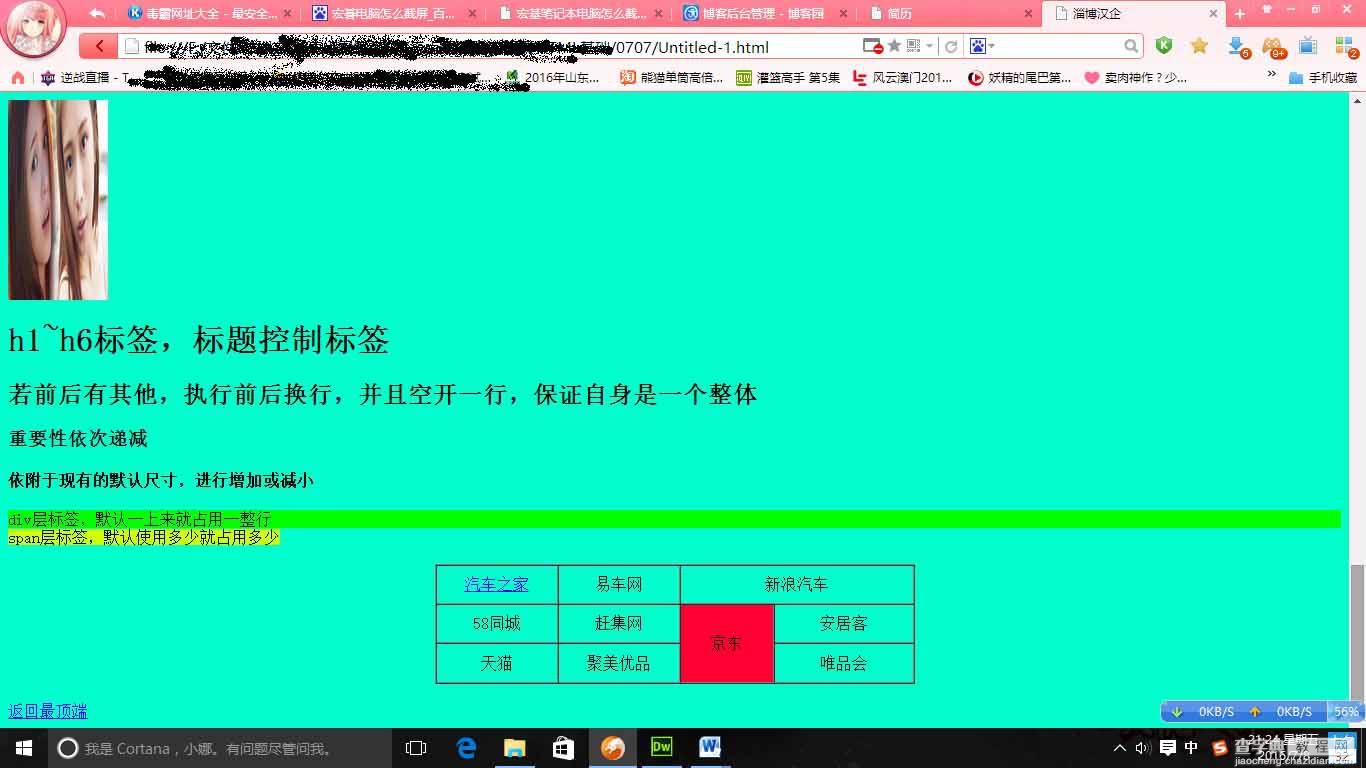This screenshot has width=1366, height=768.
Task: Show hidden system tray icons chevron
Action: click(x=1120, y=748)
